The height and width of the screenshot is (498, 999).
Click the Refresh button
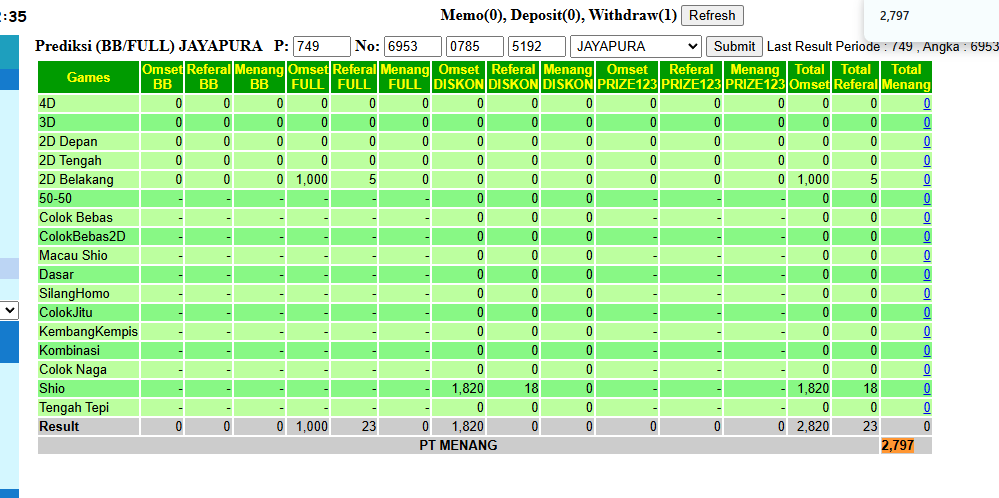point(712,15)
